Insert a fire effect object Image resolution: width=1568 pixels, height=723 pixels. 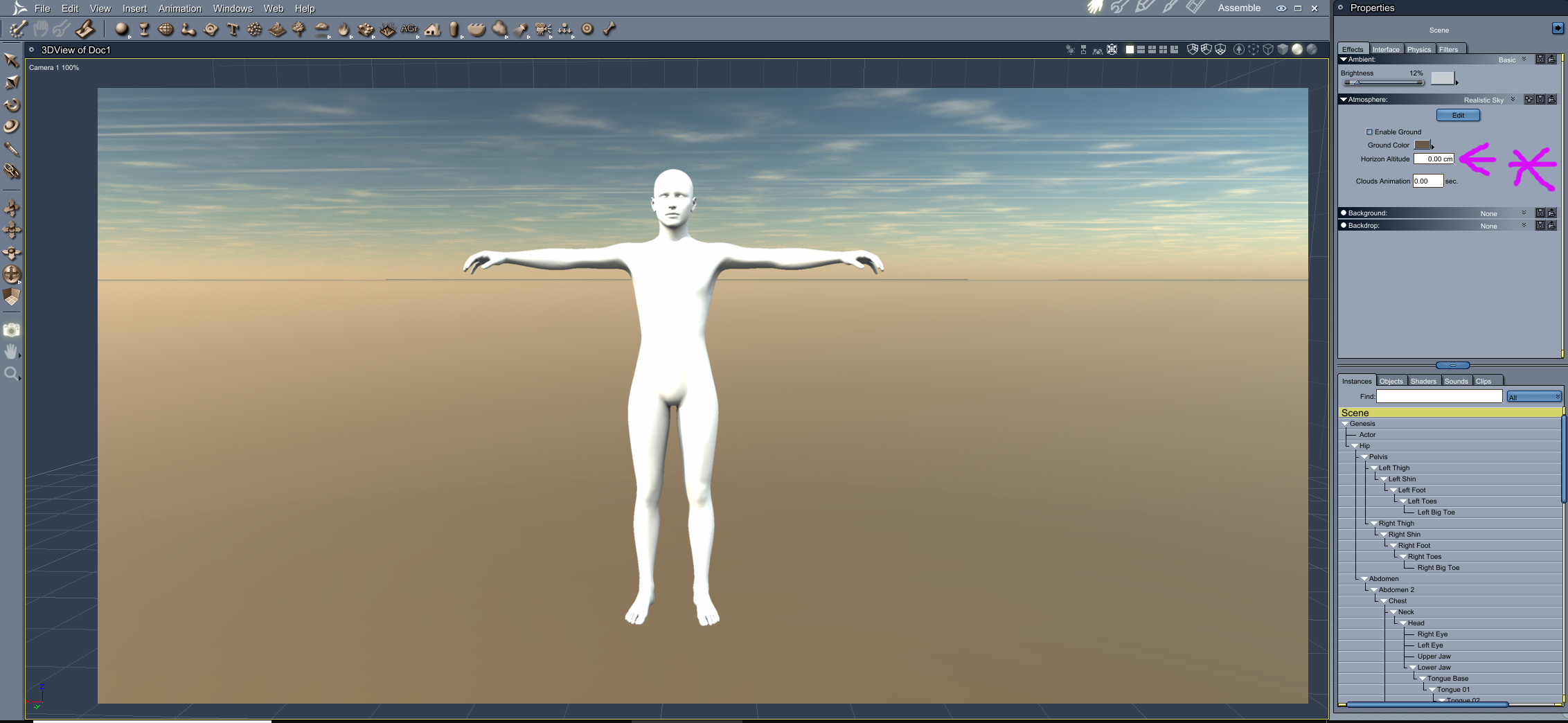[x=344, y=29]
